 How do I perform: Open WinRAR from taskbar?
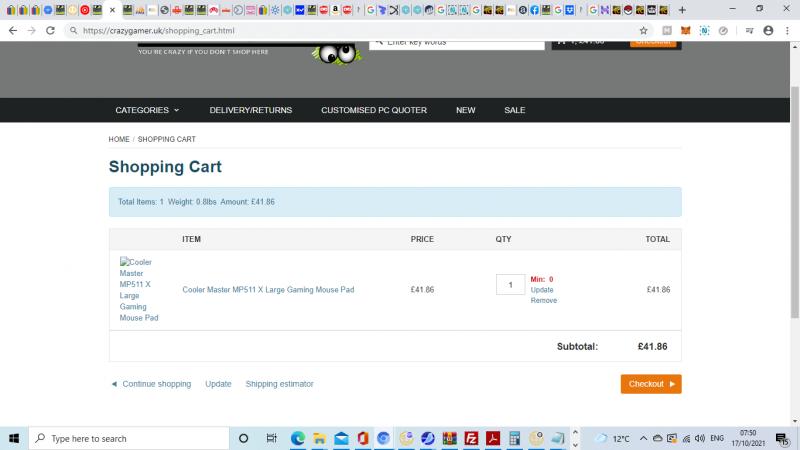coord(449,438)
